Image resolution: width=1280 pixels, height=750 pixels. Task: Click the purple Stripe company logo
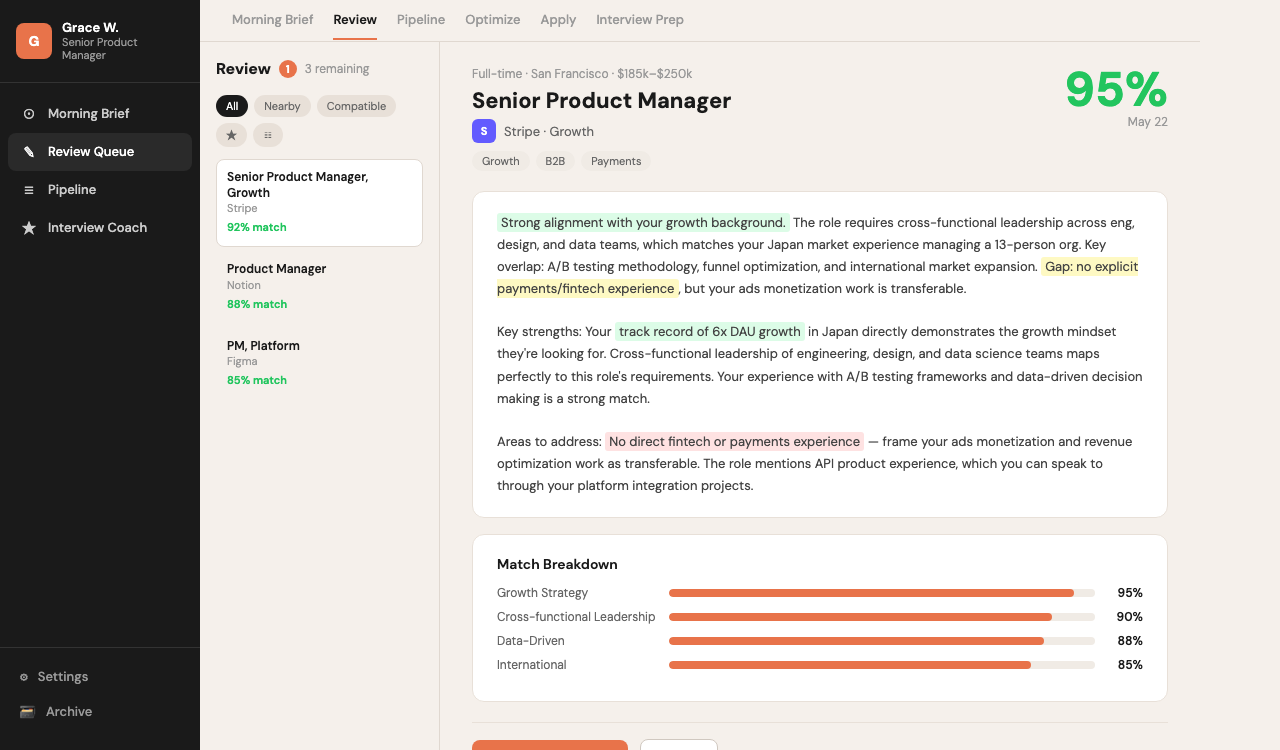coord(484,131)
